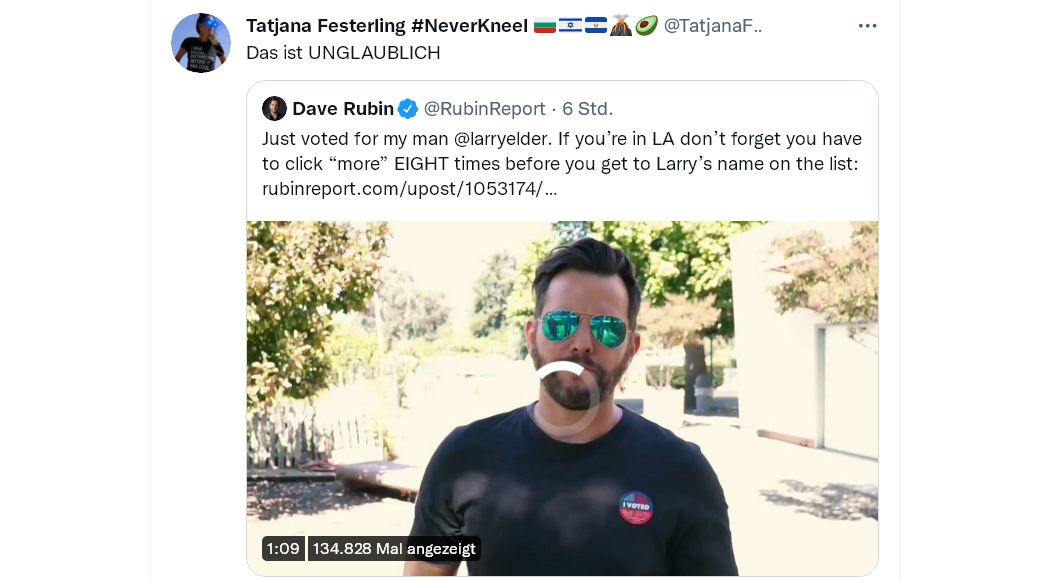This screenshot has width=1050, height=582.
Task: Open the @RubinReport handle
Action: [x=485, y=108]
